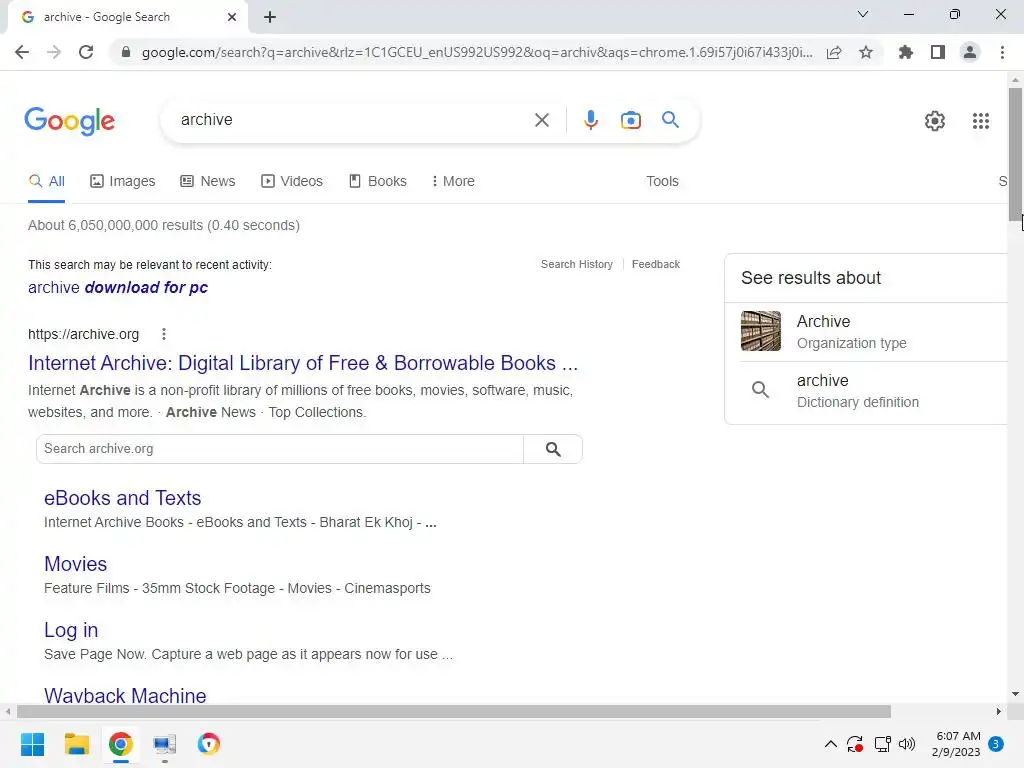
Task: Open the tab search dropdown chevron
Action: (863, 14)
